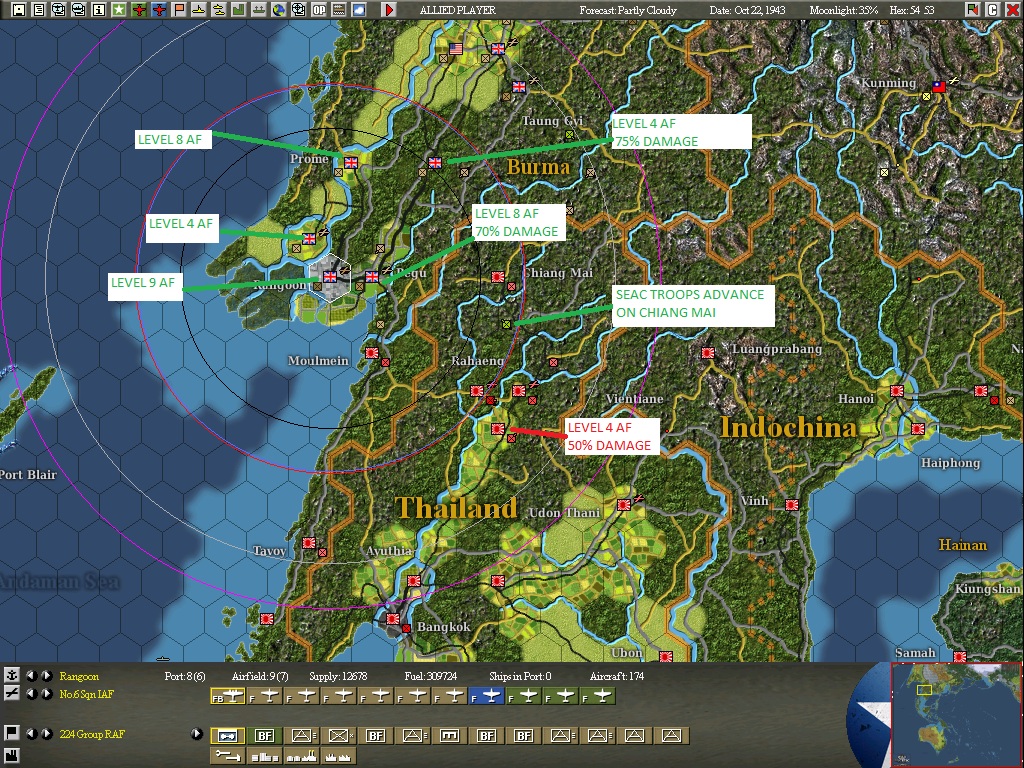Click the factory with yellow smokestacks icon
Image resolution: width=1024 pixels, height=768 pixels.
[302, 756]
